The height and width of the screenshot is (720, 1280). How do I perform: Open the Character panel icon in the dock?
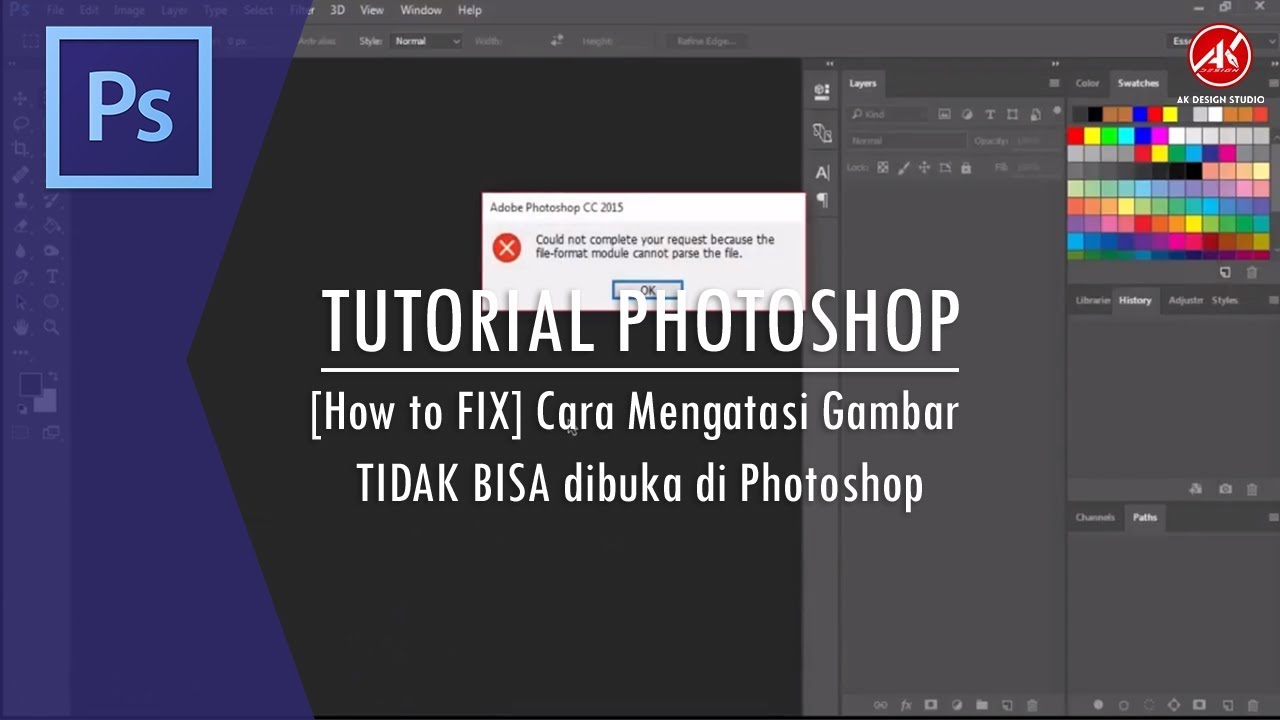822,172
